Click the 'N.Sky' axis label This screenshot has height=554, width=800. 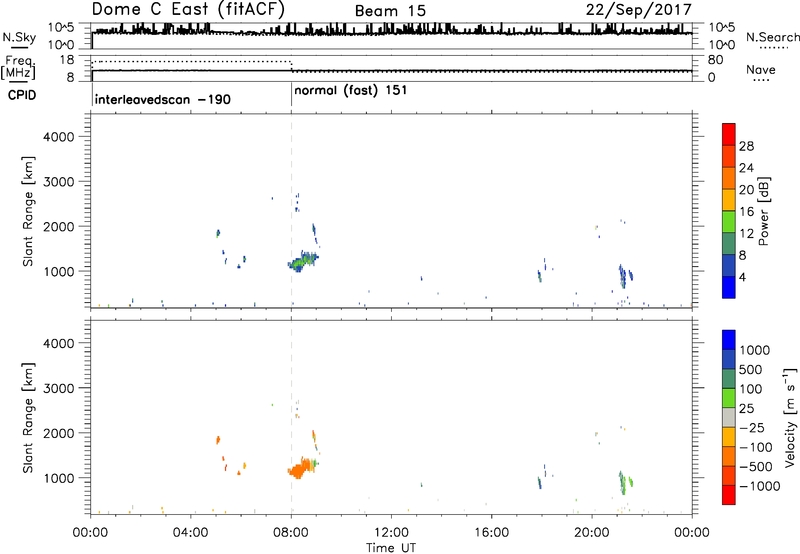click(19, 37)
